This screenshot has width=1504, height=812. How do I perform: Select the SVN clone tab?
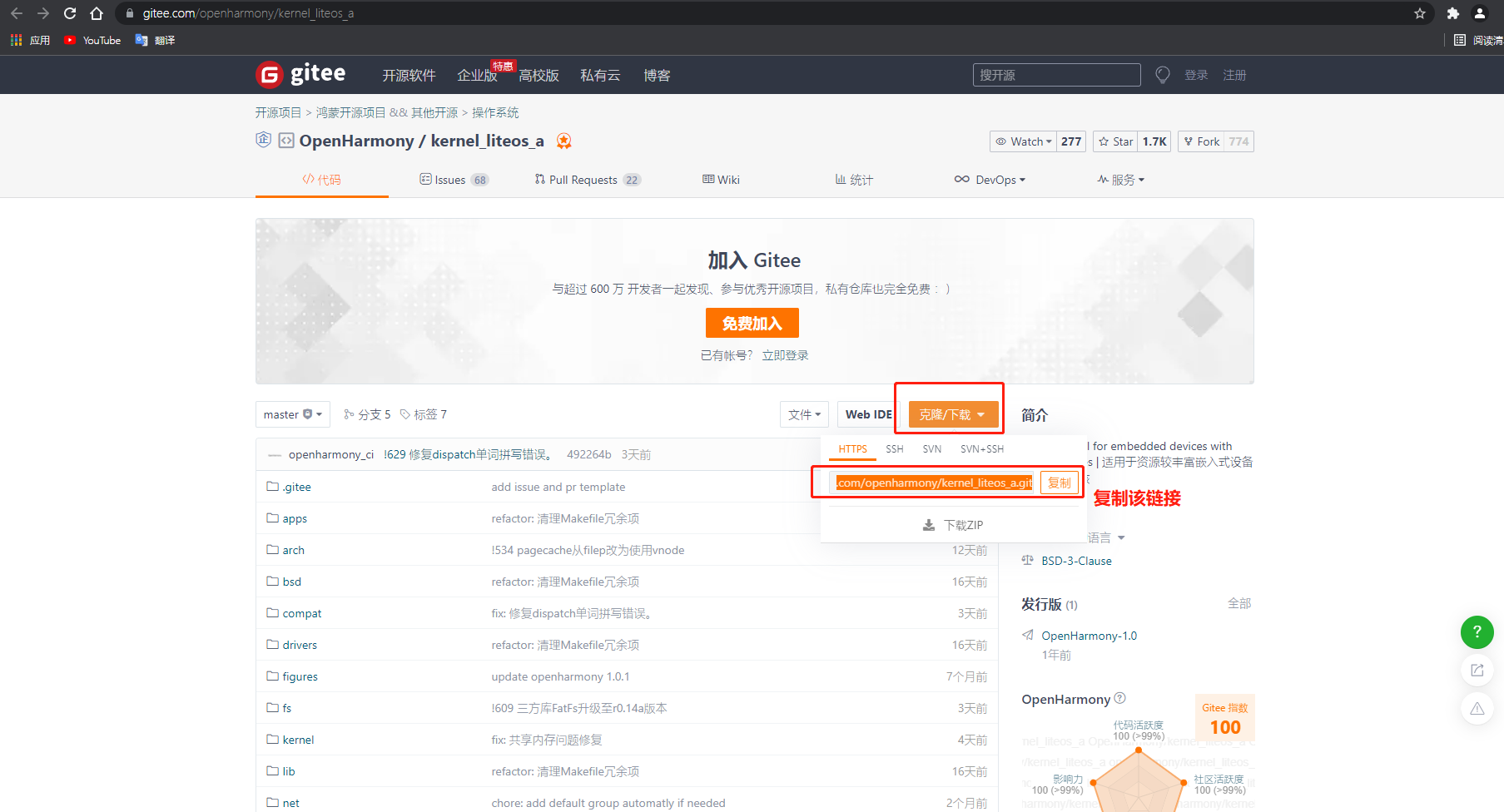932,448
